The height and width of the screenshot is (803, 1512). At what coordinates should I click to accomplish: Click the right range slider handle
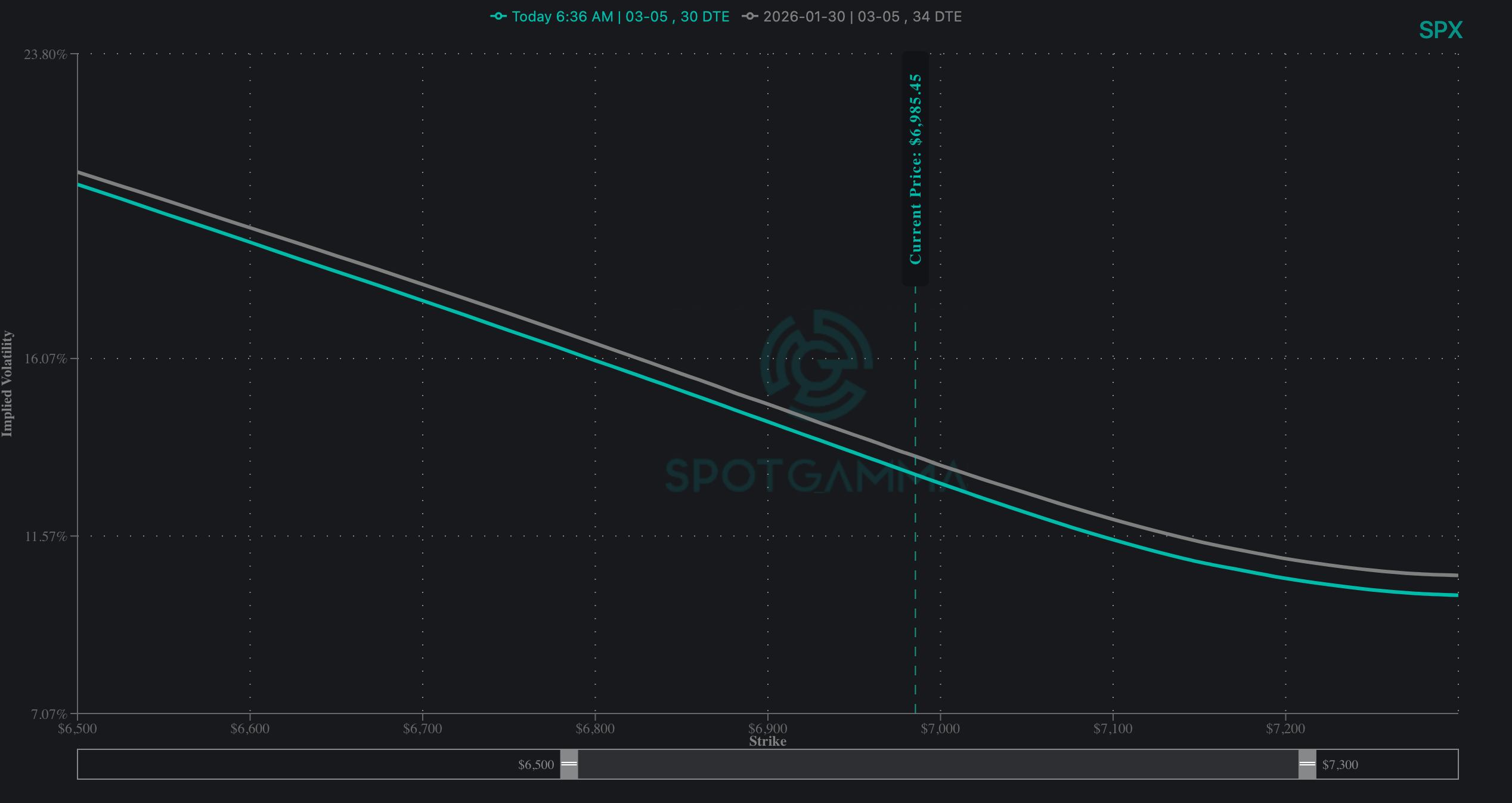click(x=1307, y=764)
